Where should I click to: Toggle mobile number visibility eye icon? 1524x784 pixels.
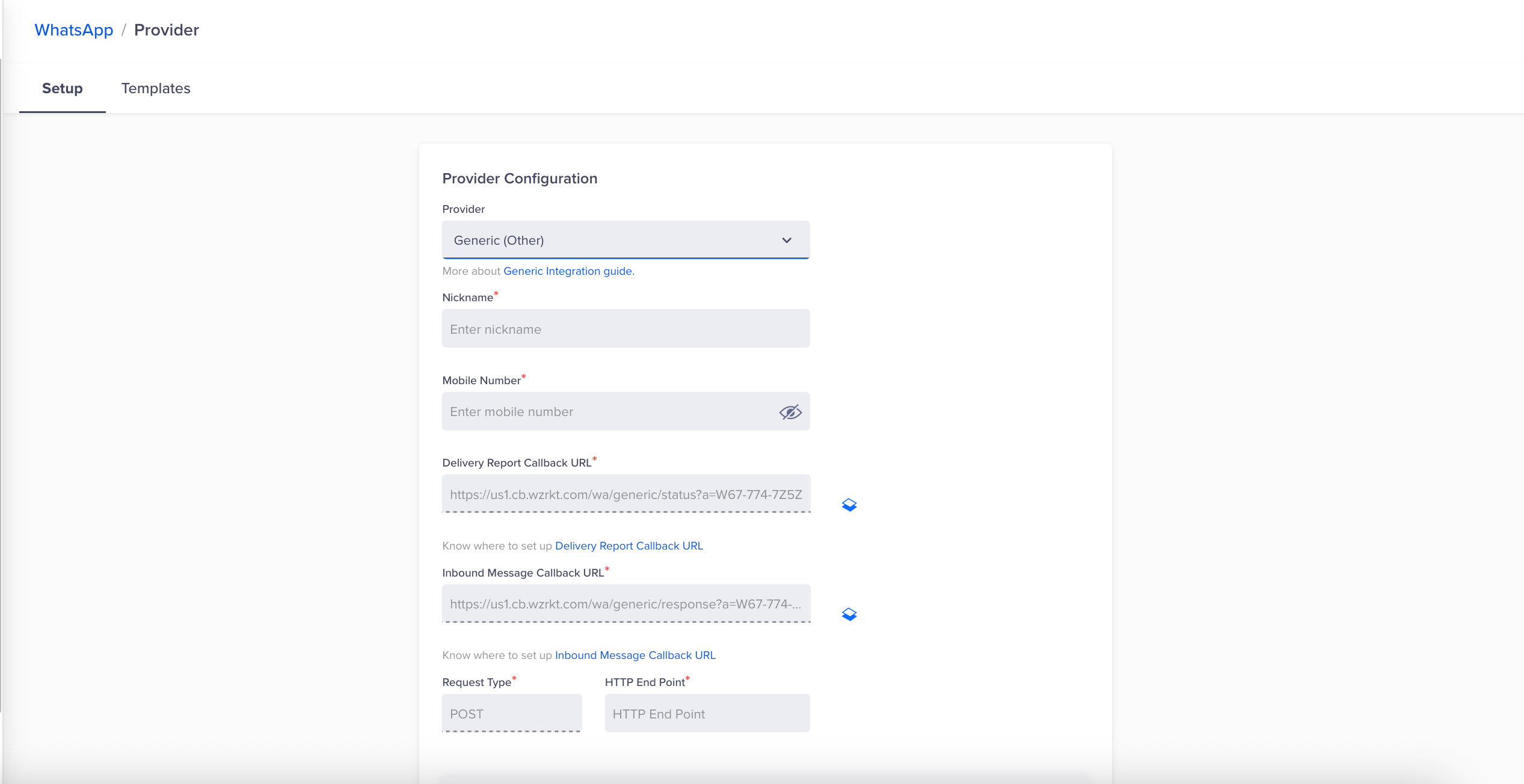790,412
